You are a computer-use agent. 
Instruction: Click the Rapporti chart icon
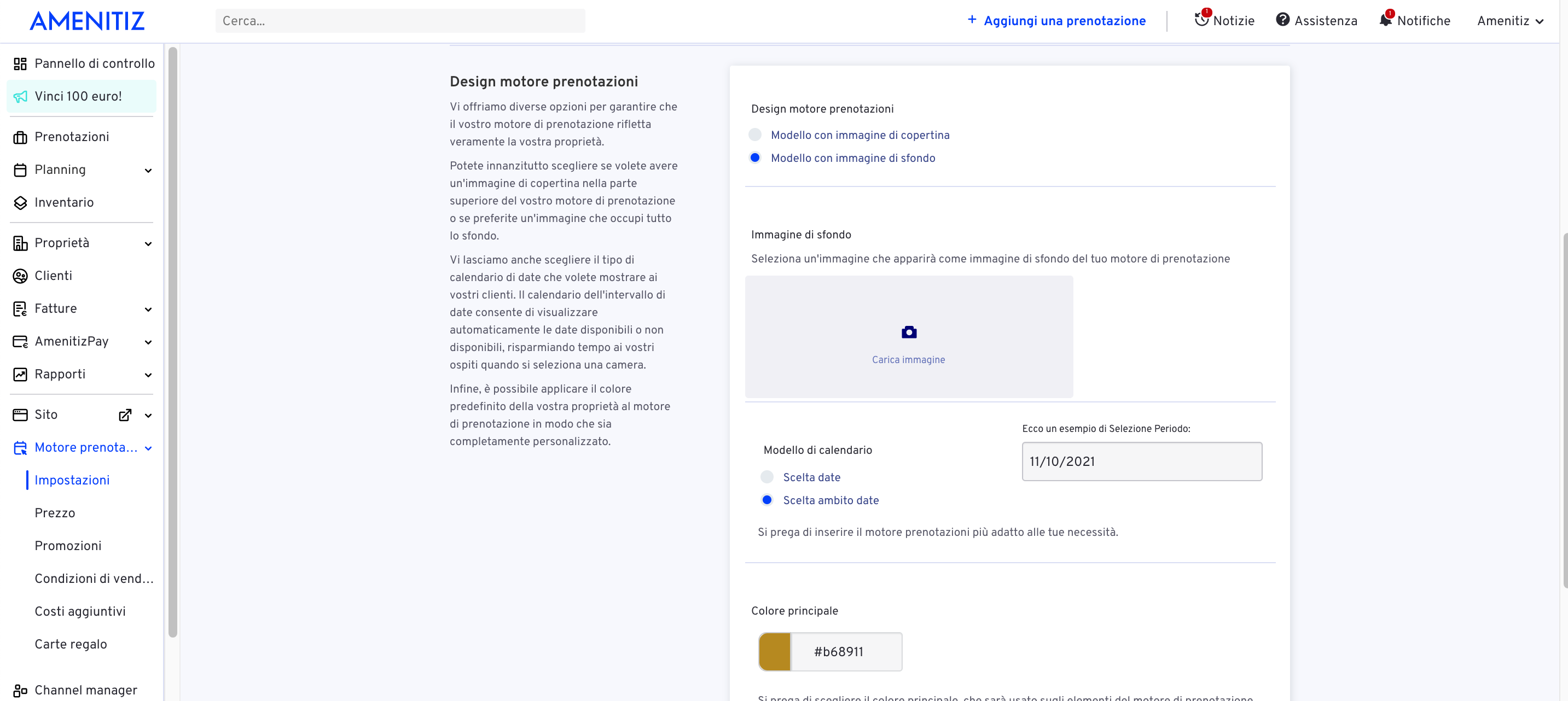[x=20, y=375]
